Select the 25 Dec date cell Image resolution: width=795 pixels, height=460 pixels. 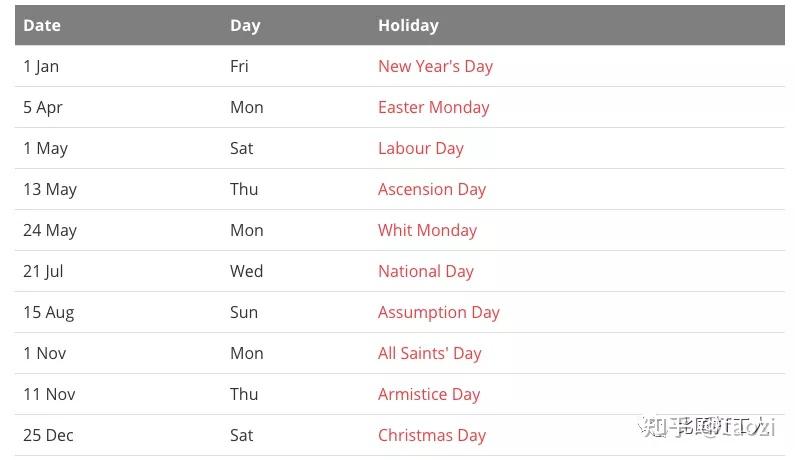coord(49,435)
